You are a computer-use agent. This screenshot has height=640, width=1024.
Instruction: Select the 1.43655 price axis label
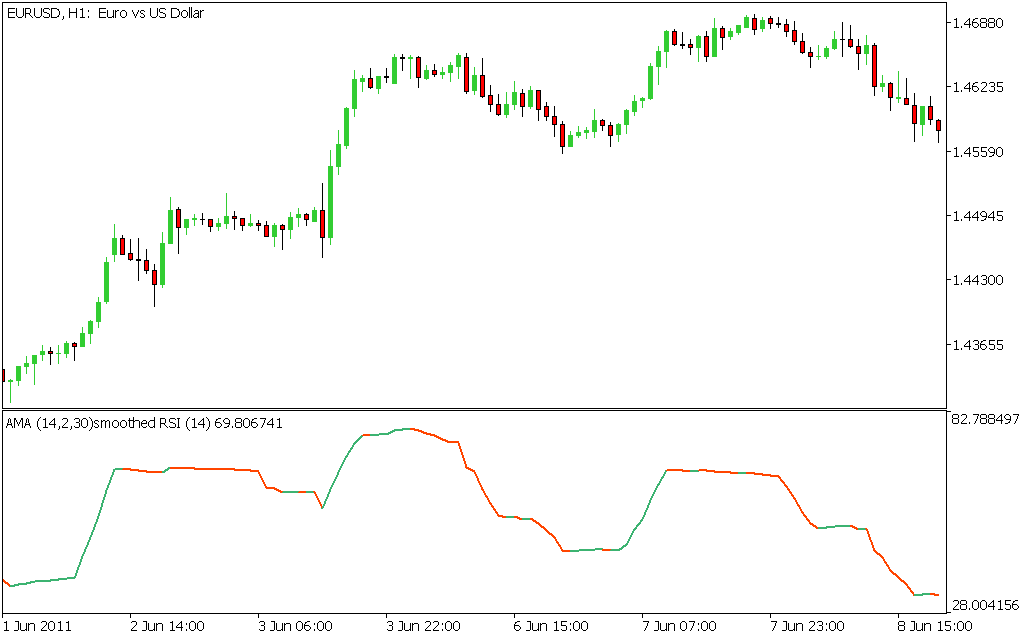pyautogui.click(x=982, y=344)
